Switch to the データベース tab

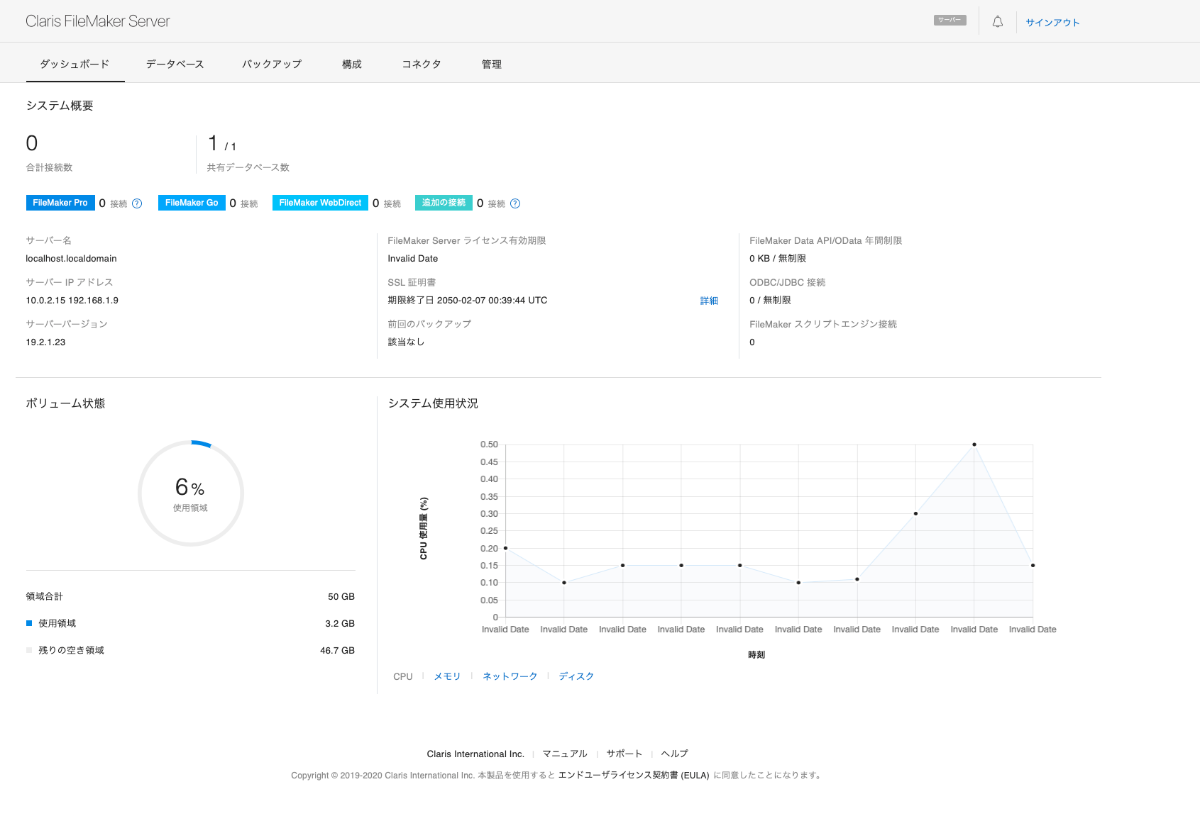point(175,64)
